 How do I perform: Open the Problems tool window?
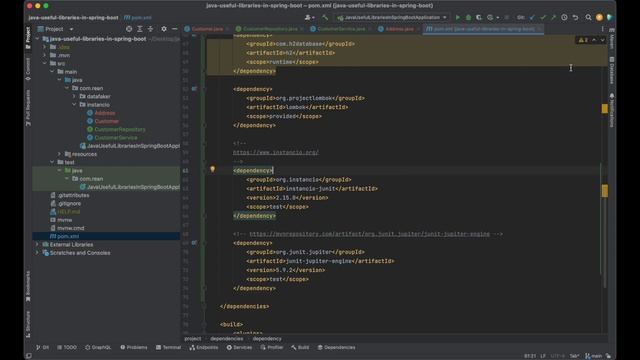134,347
